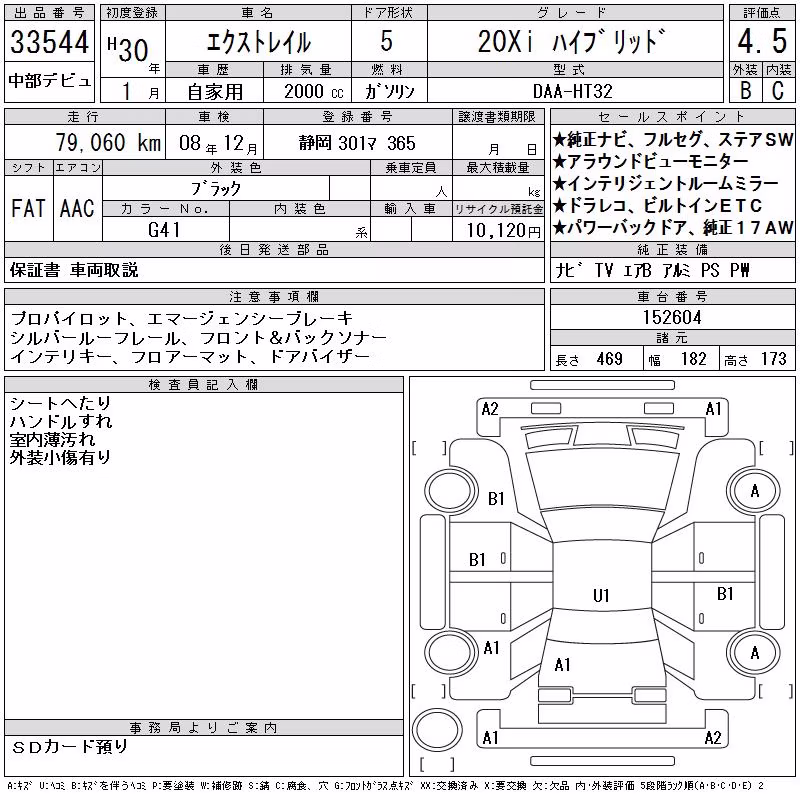This screenshot has height=800, width=800.
Task: Select the 車台番号 header
Action: (x=672, y=296)
